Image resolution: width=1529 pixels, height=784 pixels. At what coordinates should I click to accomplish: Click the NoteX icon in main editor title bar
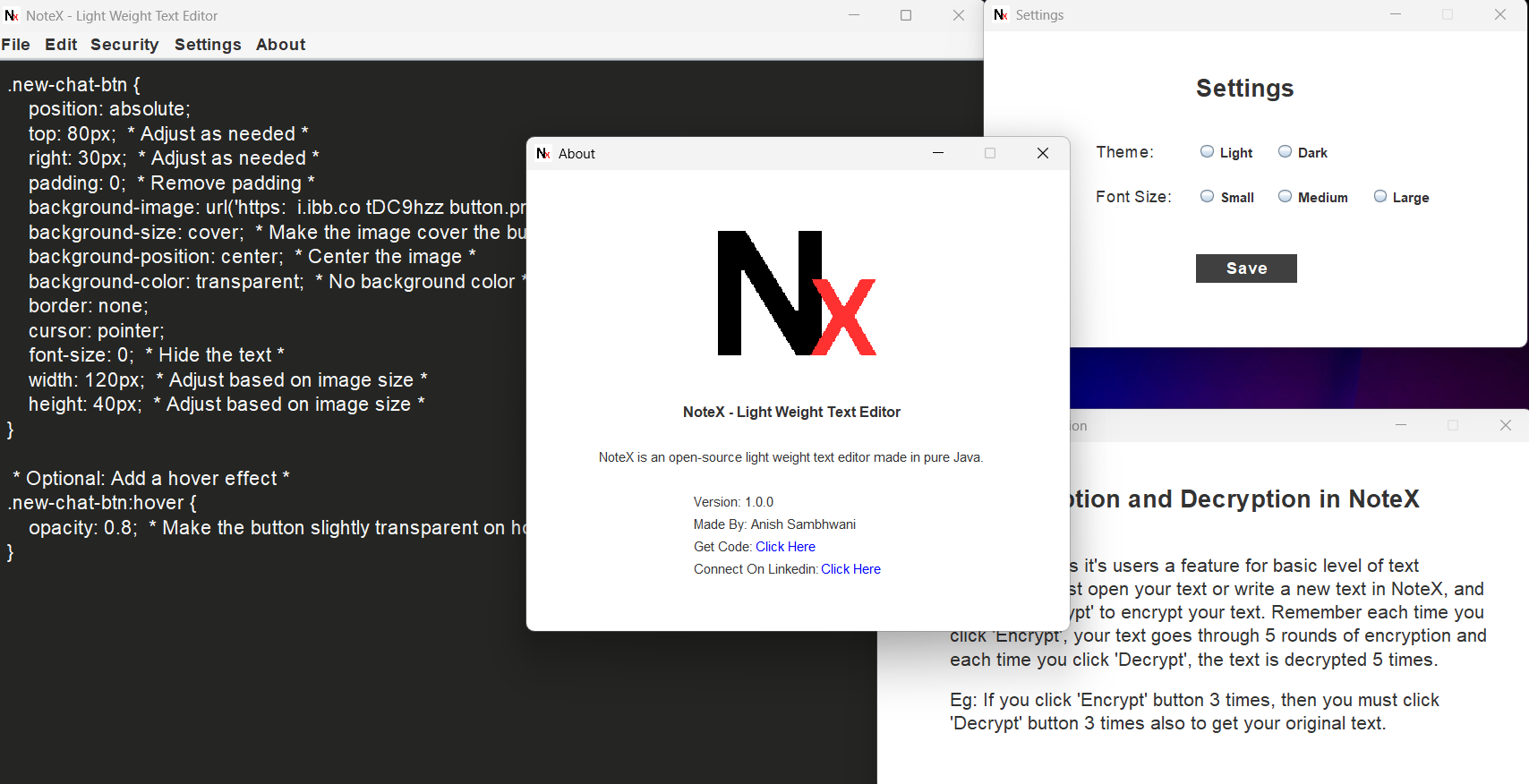pos(12,16)
